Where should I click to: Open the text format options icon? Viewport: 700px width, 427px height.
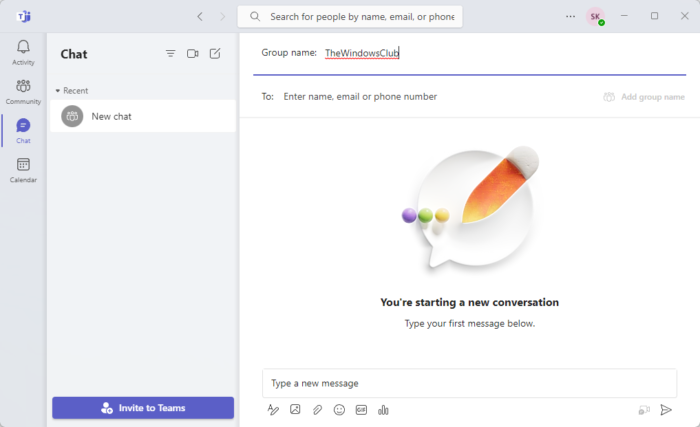273,410
